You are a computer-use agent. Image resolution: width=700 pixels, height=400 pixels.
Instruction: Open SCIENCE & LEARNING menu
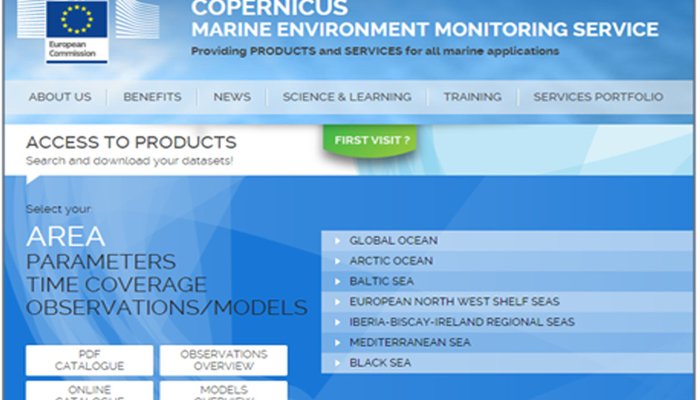coord(347,97)
